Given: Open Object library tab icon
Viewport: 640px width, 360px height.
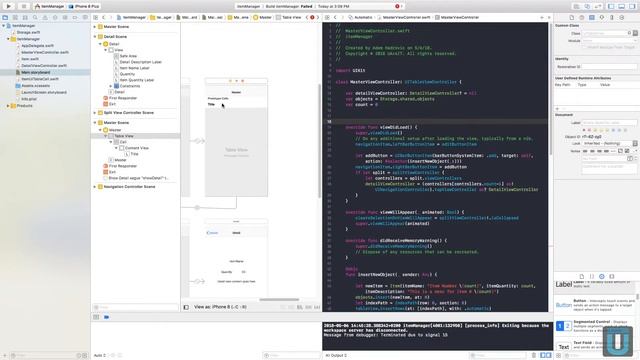Looking at the screenshot, I should [x=602, y=276].
